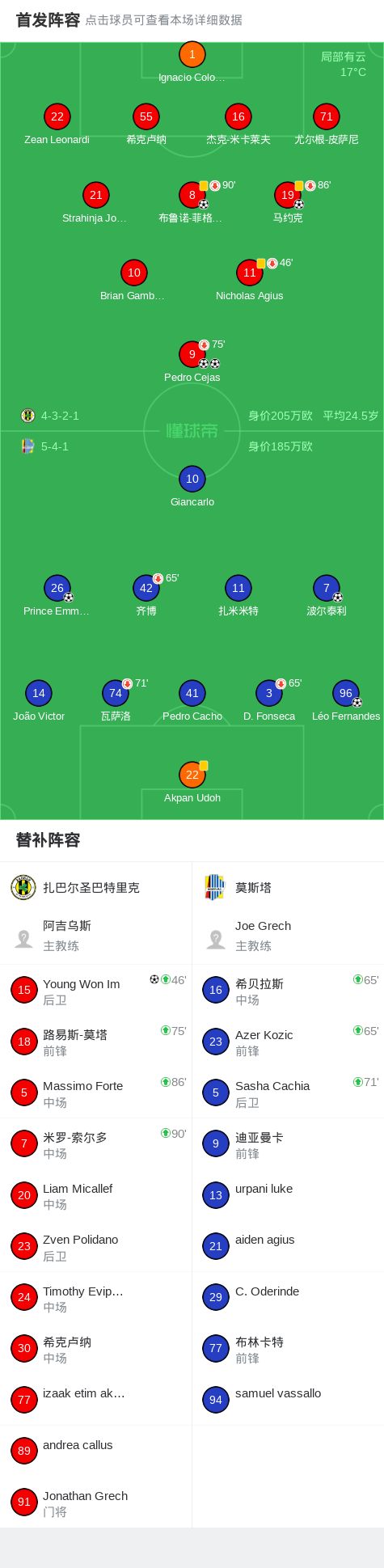Click the 莫斯塔 team crest logo

[215, 887]
